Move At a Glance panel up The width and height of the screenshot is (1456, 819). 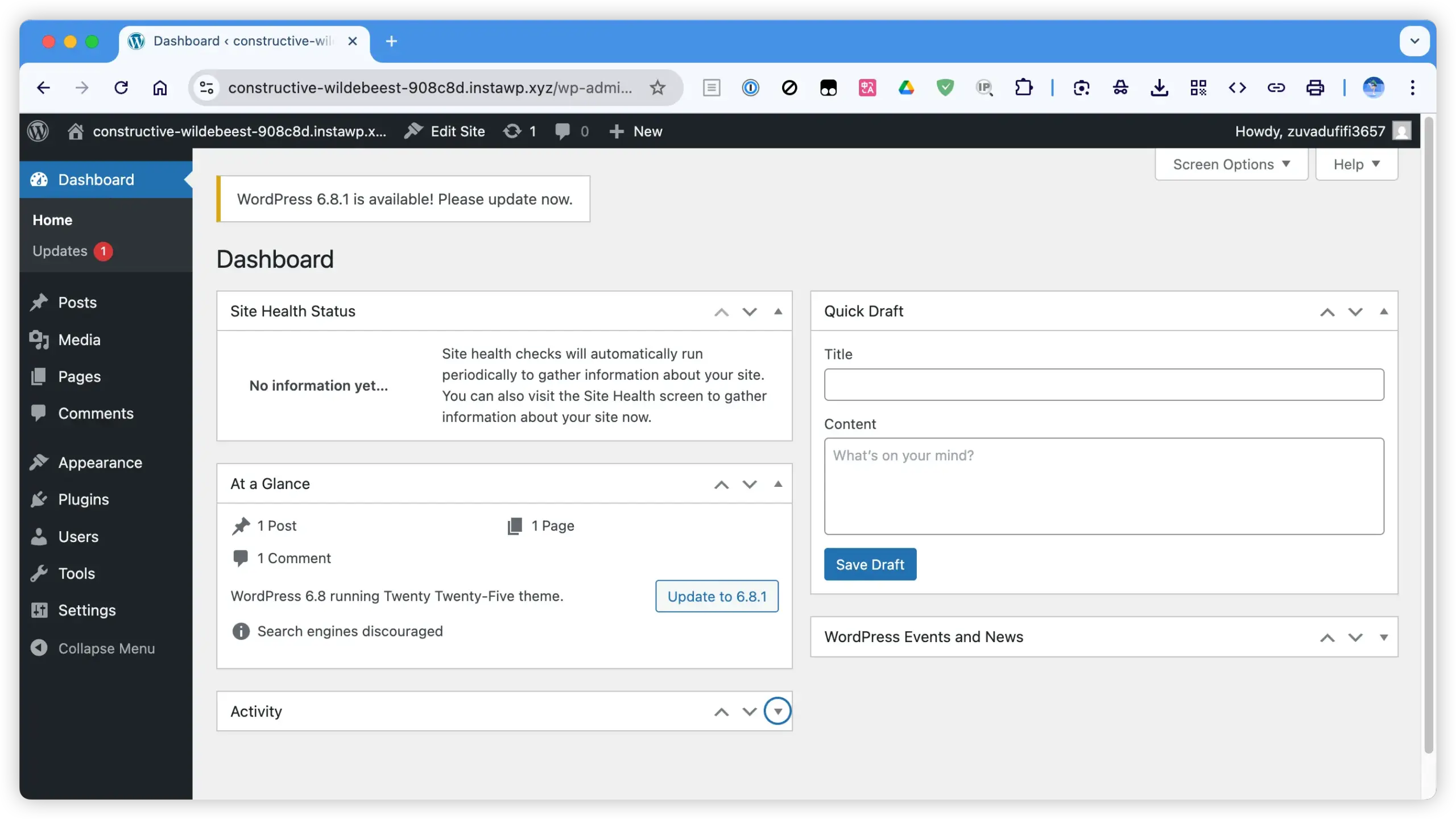721,485
